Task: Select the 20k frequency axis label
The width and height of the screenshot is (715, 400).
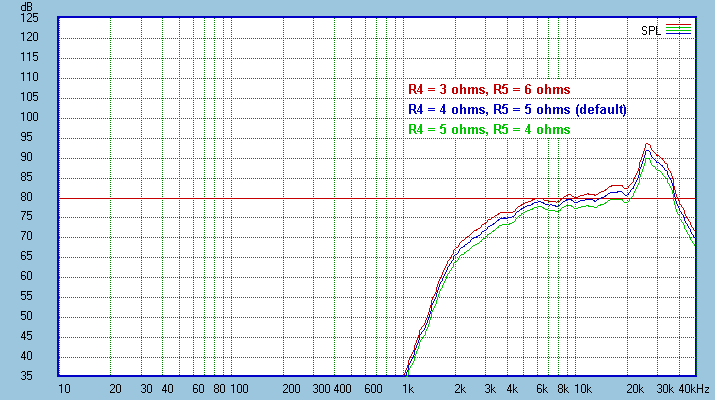Action: 634,389
